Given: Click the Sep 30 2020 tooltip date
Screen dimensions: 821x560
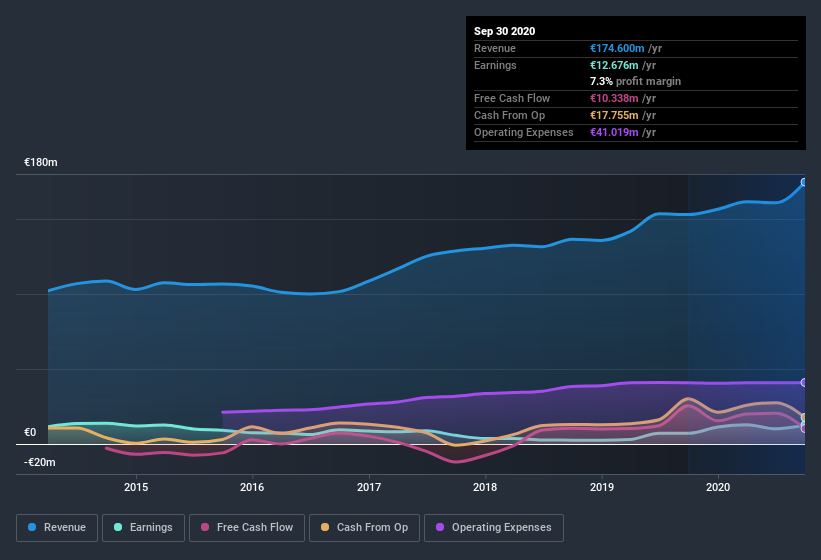Looking at the screenshot, I should click(505, 31).
